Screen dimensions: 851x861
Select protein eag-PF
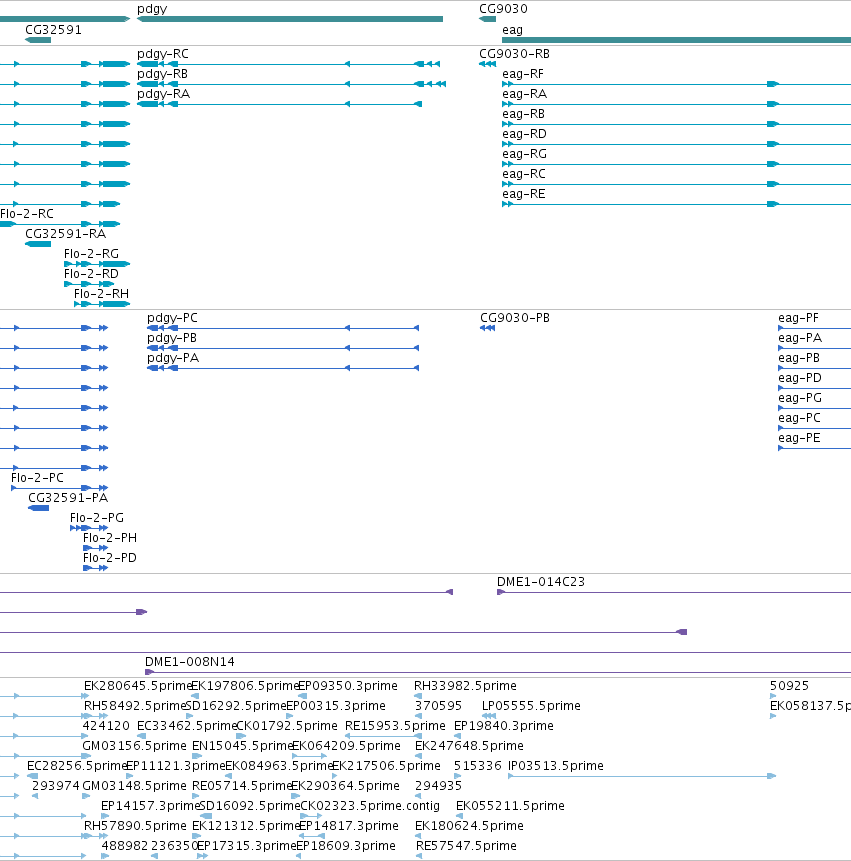click(x=815, y=328)
